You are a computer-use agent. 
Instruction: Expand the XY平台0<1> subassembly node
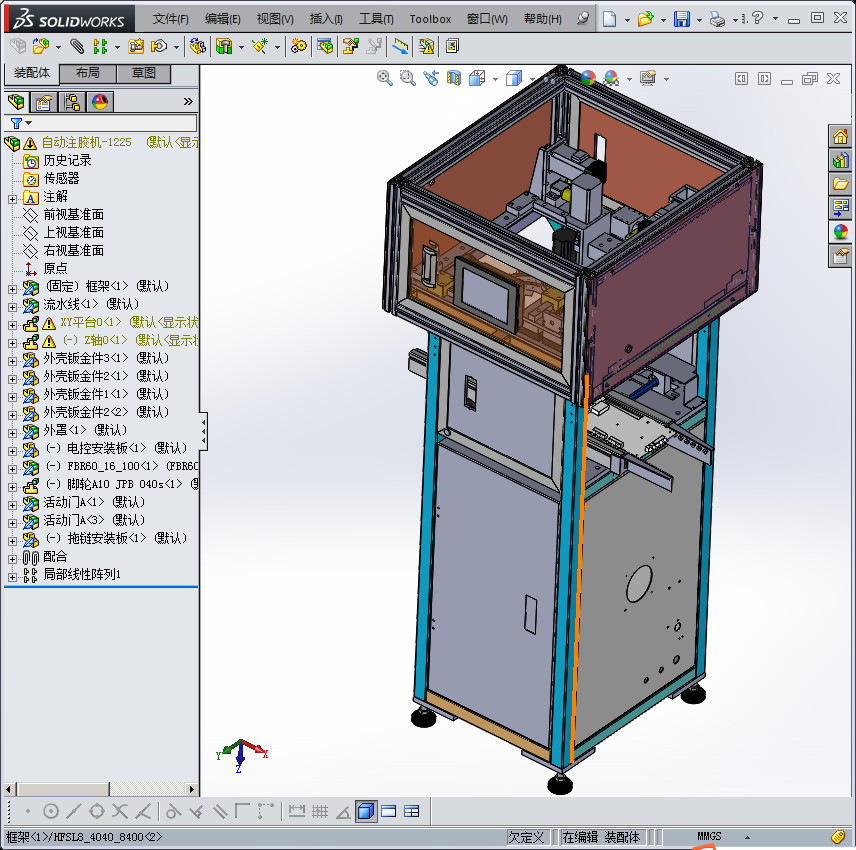click(x=12, y=325)
